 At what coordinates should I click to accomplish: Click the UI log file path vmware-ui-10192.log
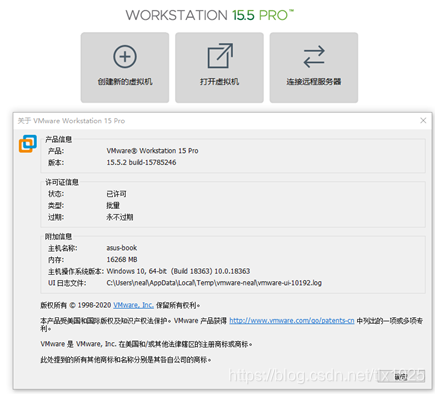click(214, 283)
